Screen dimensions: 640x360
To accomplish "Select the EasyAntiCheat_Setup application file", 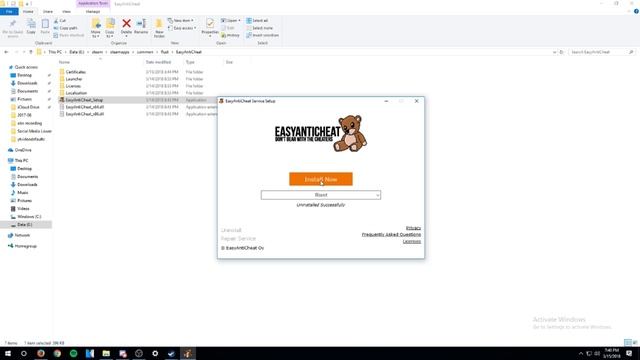I will coord(84,100).
